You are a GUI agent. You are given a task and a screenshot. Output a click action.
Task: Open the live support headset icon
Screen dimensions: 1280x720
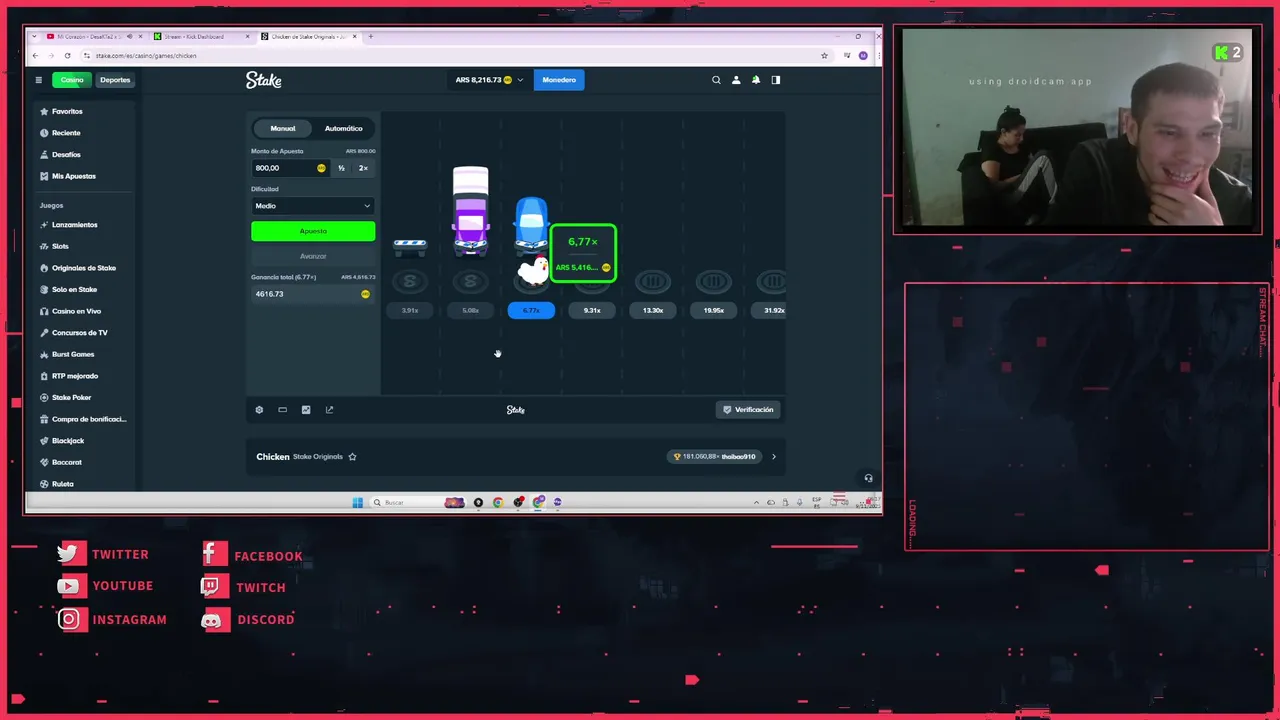(868, 478)
